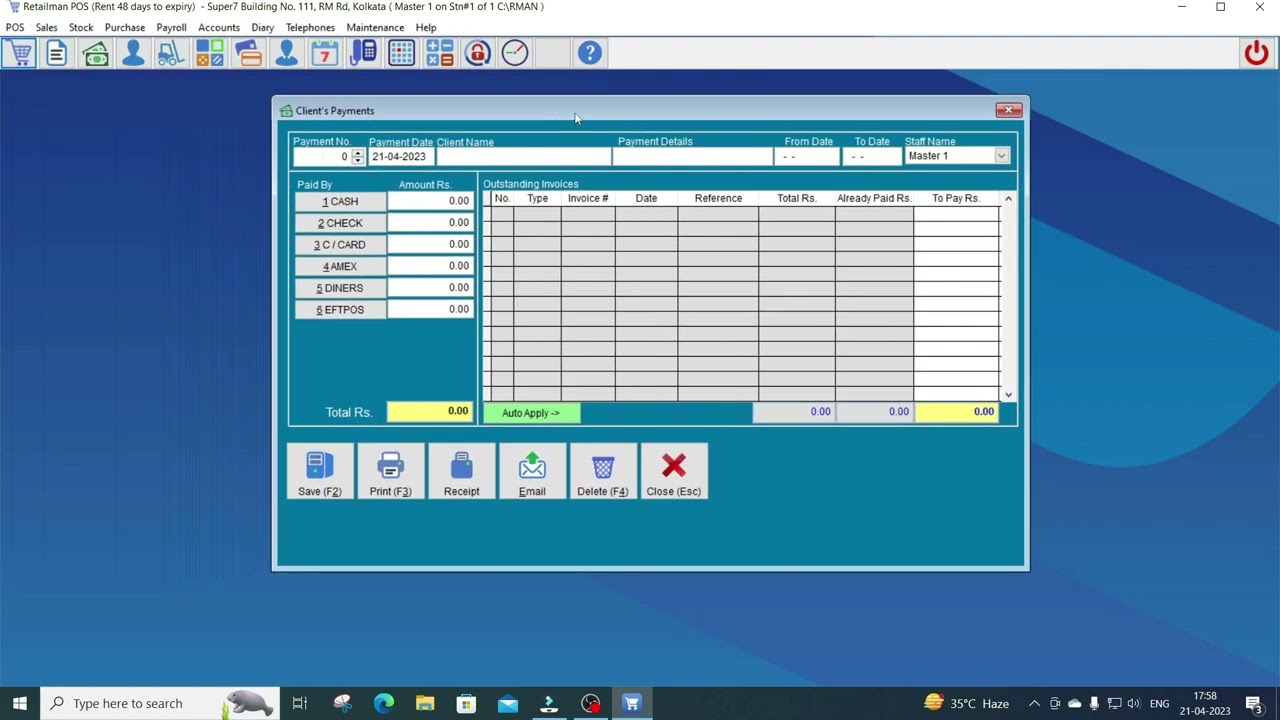Open the calendar diary icon showing 7
Screen dimensions: 1280x720
coord(325,53)
